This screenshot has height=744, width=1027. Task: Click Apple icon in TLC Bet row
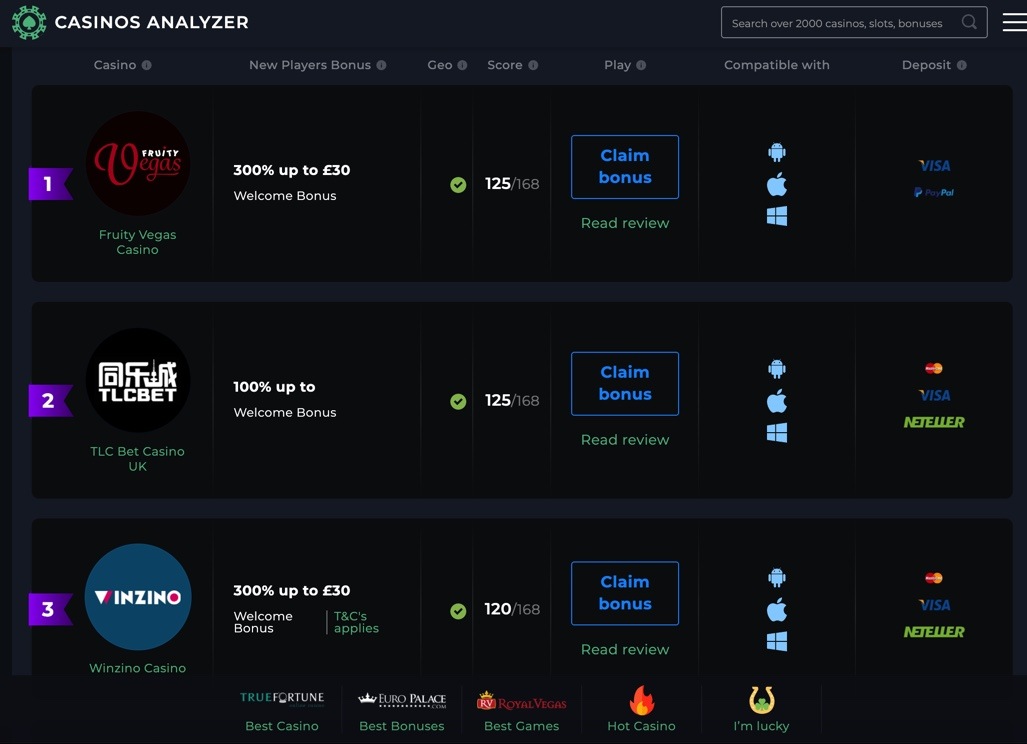(777, 401)
